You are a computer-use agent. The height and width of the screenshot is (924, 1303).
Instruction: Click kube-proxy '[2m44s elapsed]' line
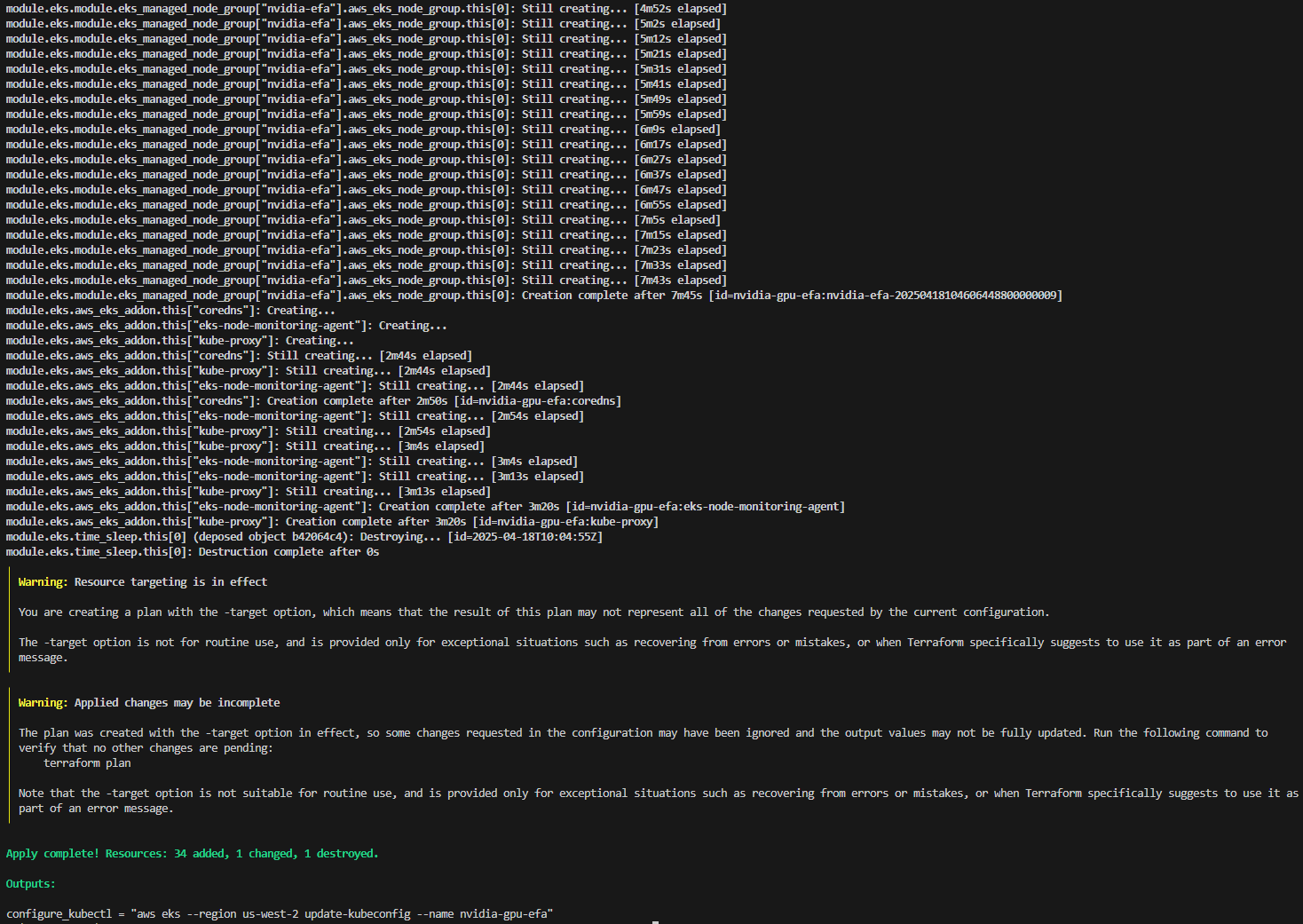pyautogui.click(x=249, y=371)
